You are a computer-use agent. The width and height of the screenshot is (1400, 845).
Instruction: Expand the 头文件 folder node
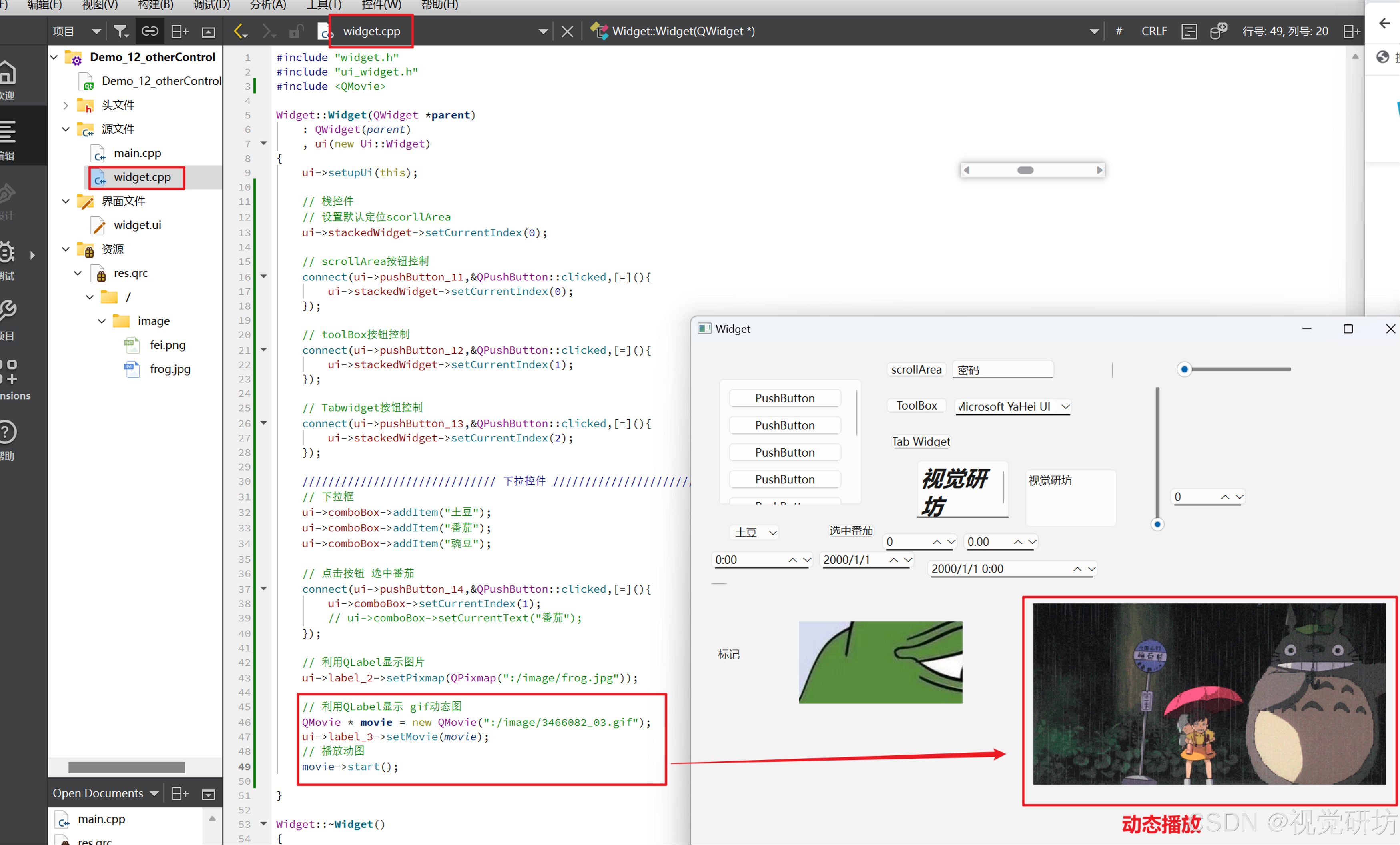66,105
